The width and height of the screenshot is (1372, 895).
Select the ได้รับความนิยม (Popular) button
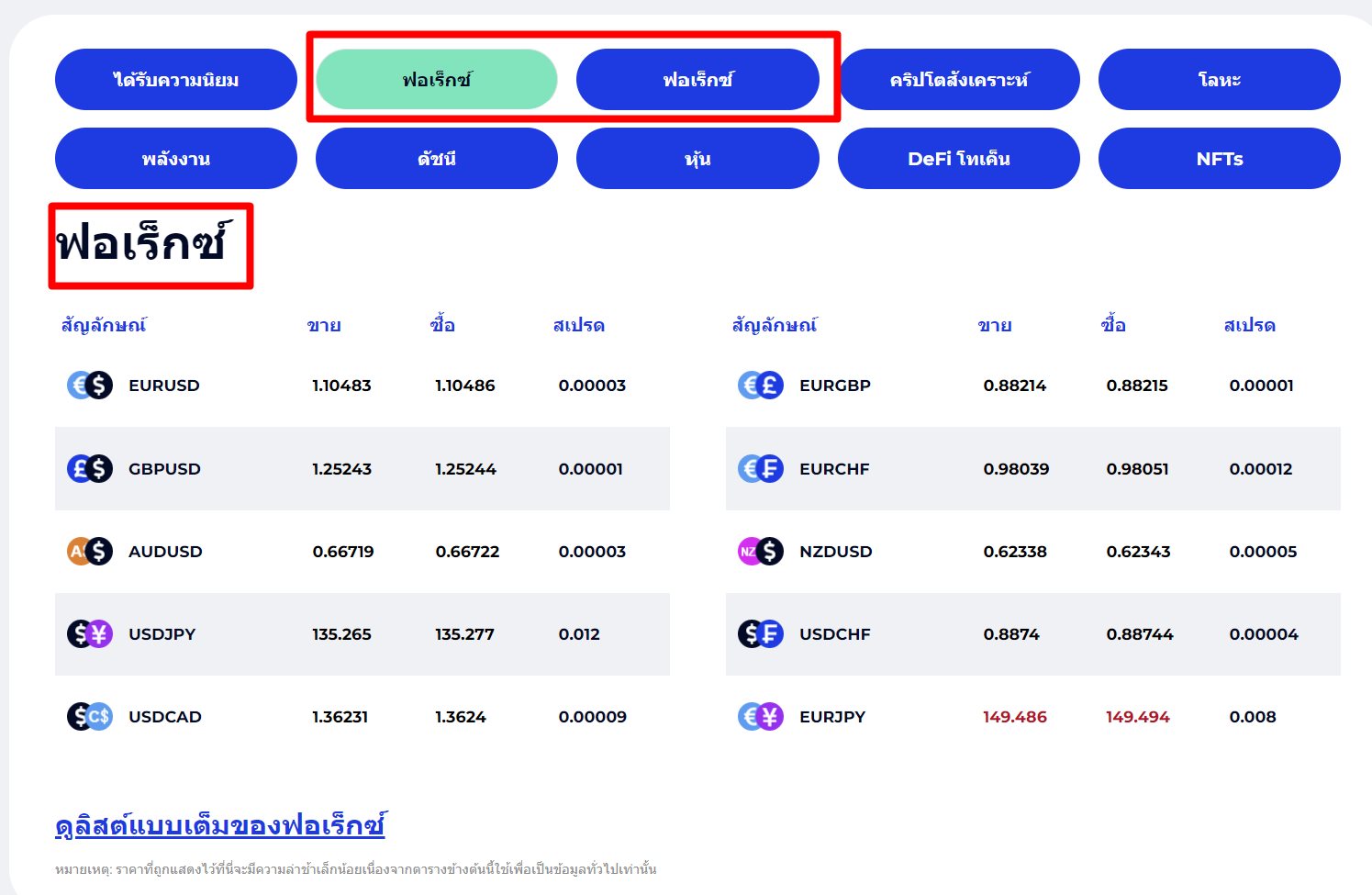click(x=175, y=79)
